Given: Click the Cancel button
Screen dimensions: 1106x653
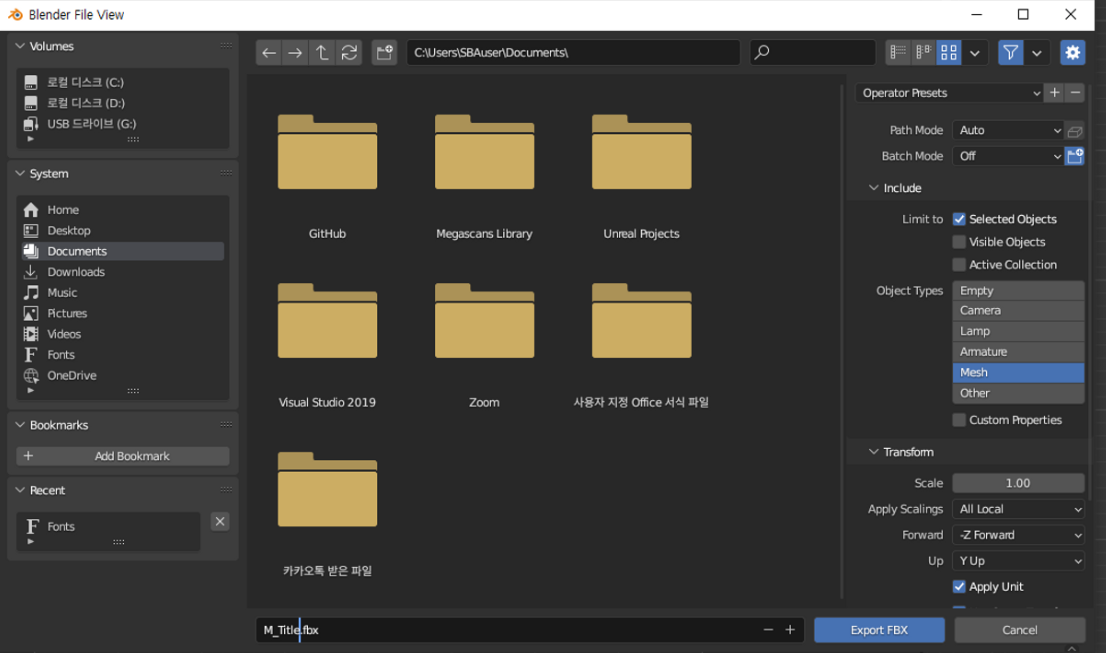Looking at the screenshot, I should [1020, 630].
